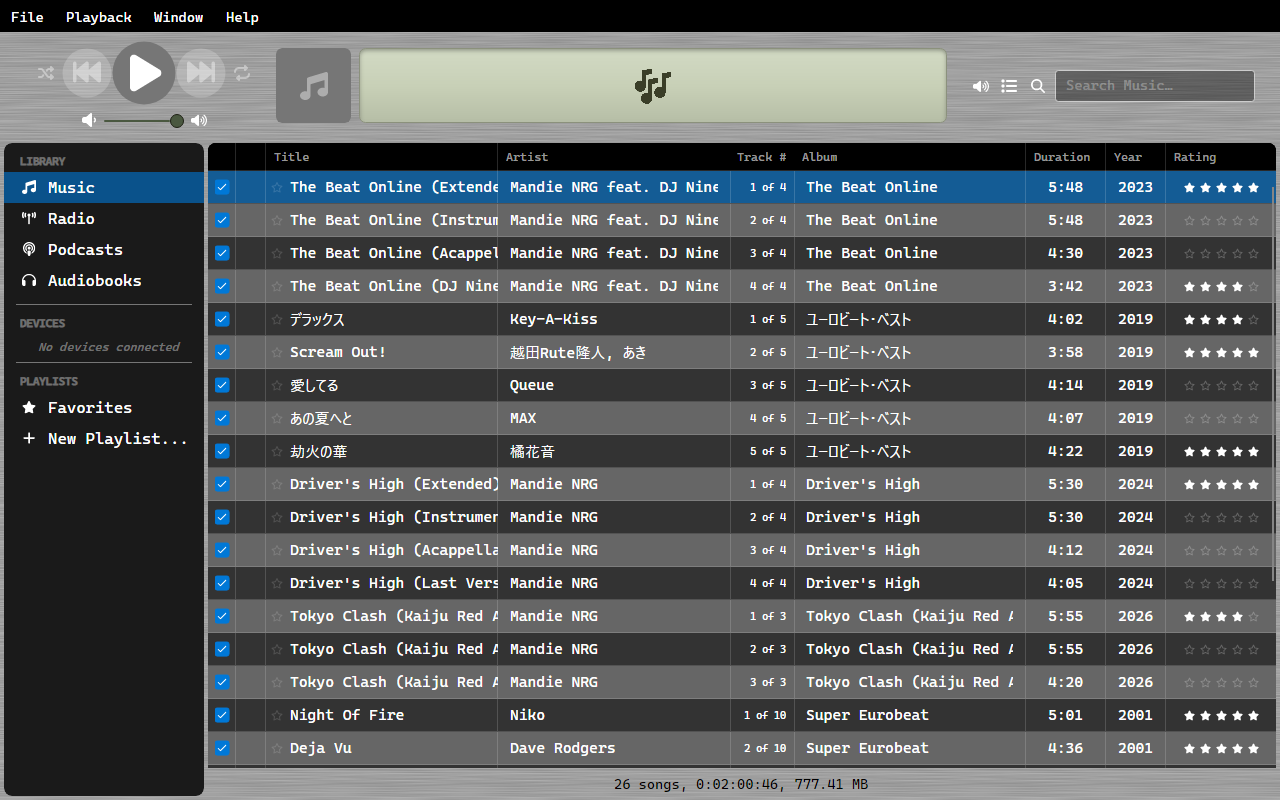Viewport: 1280px width, 800px height.
Task: Click the low volume speaker icon
Action: [x=89, y=120]
